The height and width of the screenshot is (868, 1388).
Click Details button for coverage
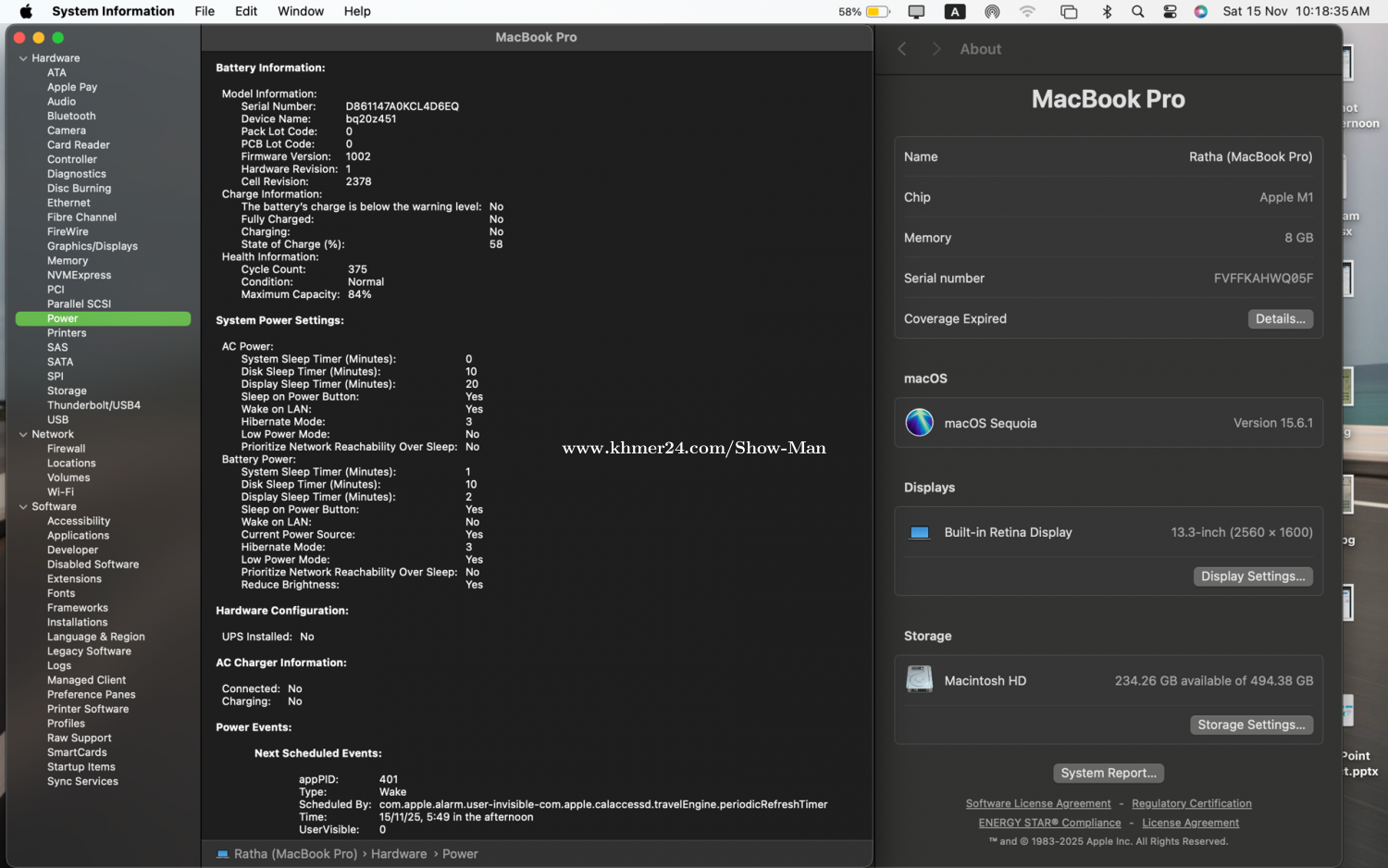pyautogui.click(x=1280, y=318)
